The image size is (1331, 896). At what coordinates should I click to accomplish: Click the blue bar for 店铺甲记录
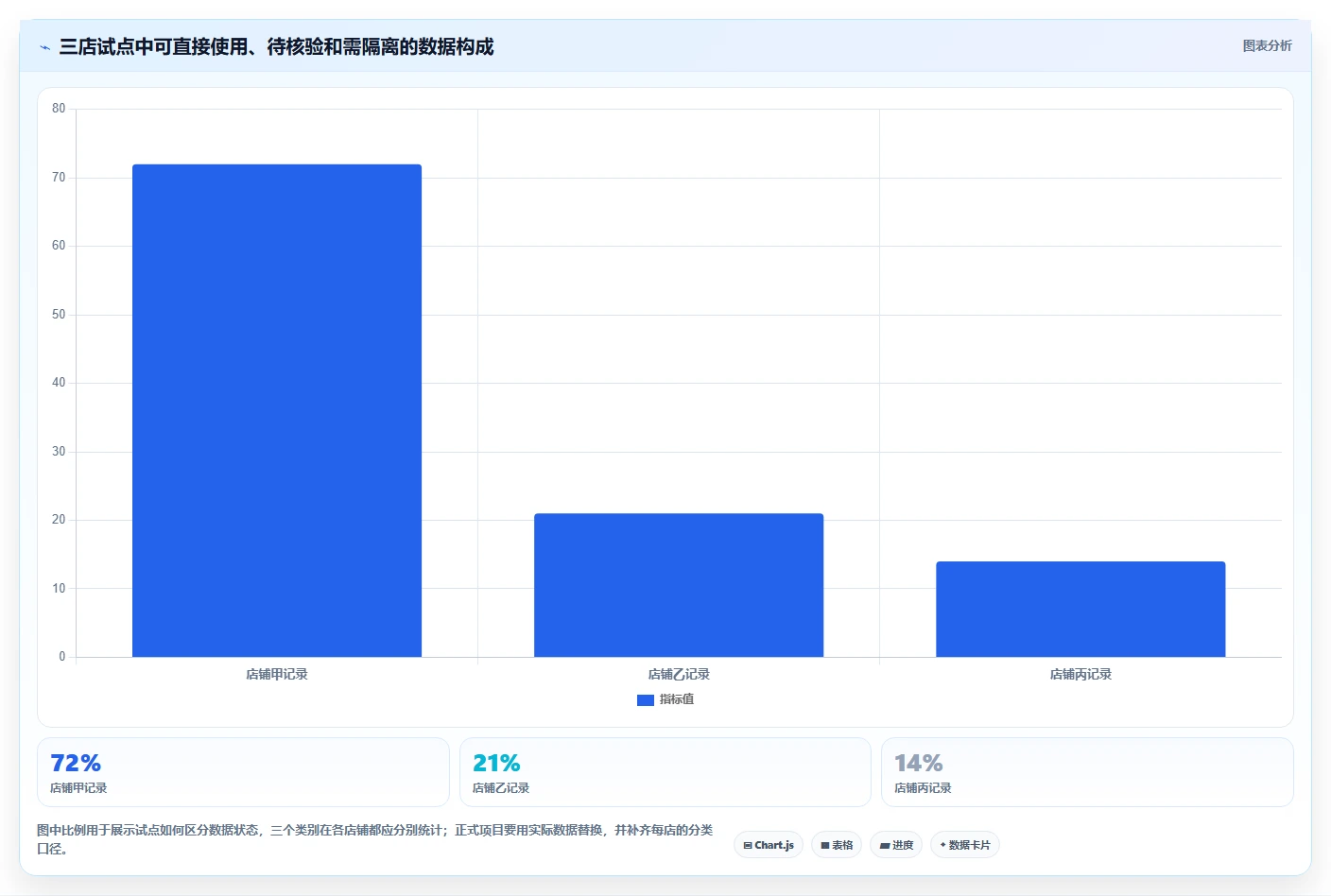pos(277,410)
